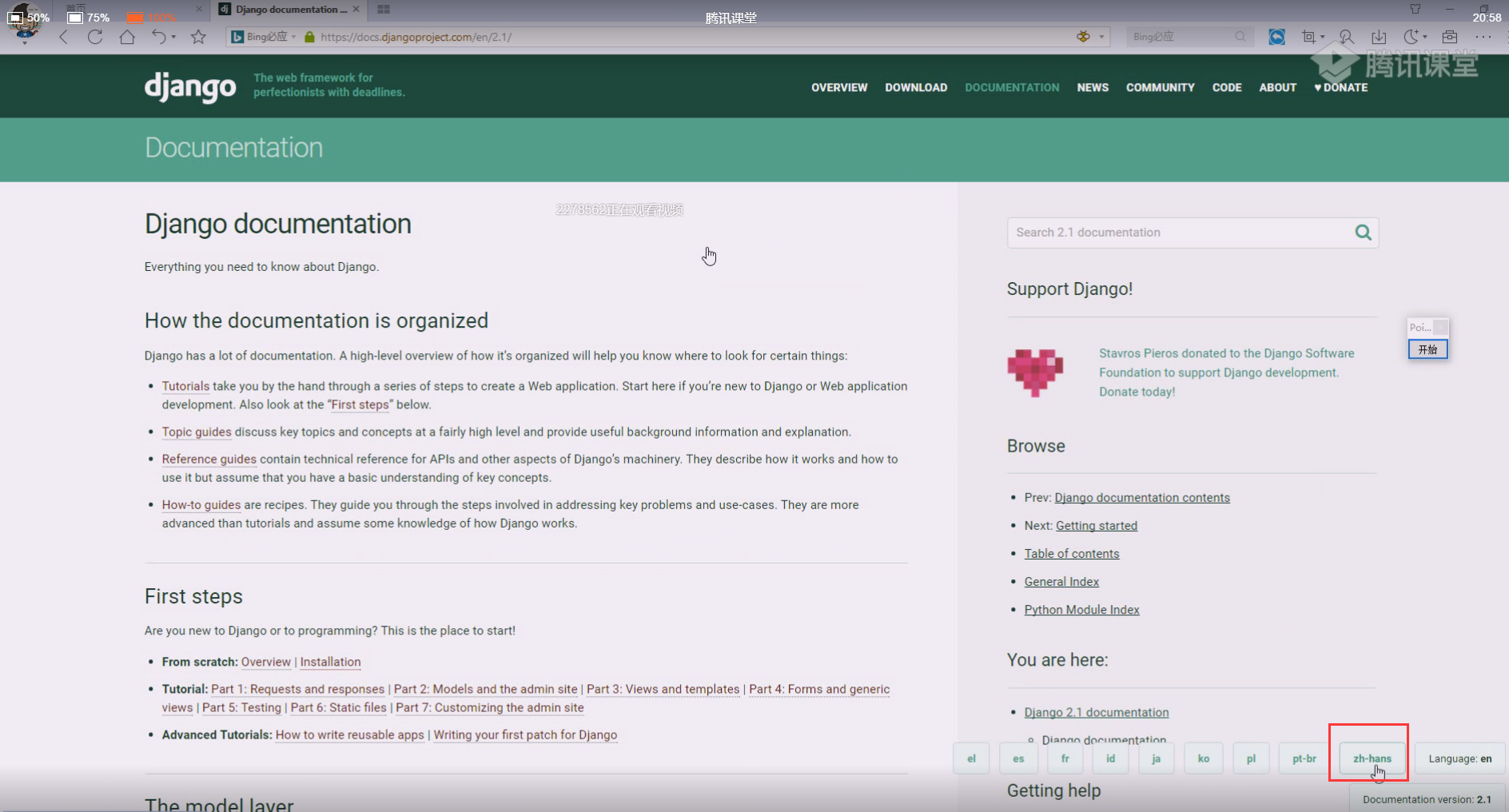The width and height of the screenshot is (1509, 812).
Task: Open the toolbox briefcase icon
Action: tap(1450, 37)
